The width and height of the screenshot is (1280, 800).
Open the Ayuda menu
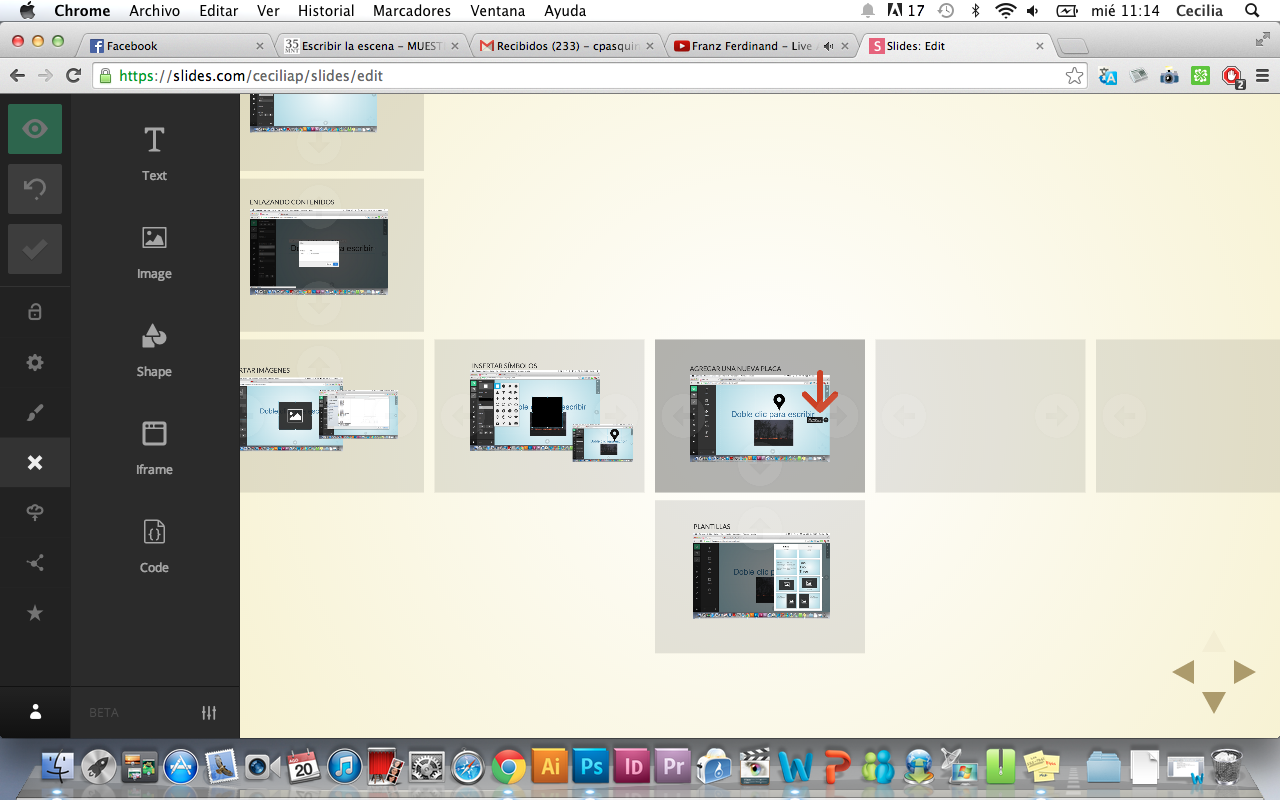565,11
